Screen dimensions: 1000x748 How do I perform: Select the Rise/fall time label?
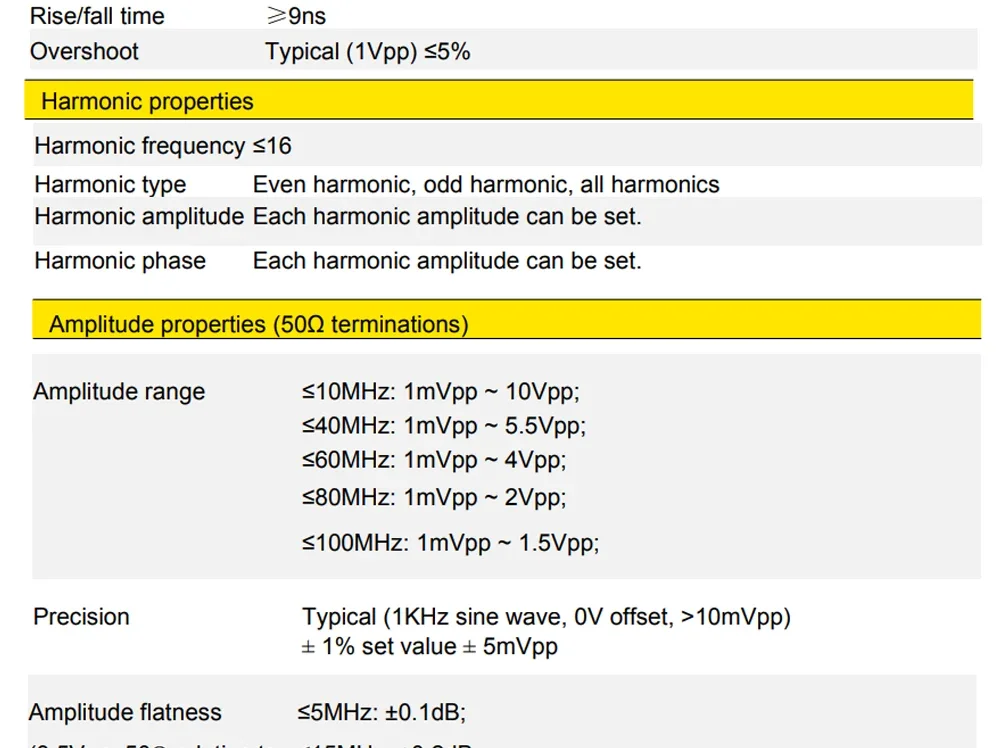point(97,16)
